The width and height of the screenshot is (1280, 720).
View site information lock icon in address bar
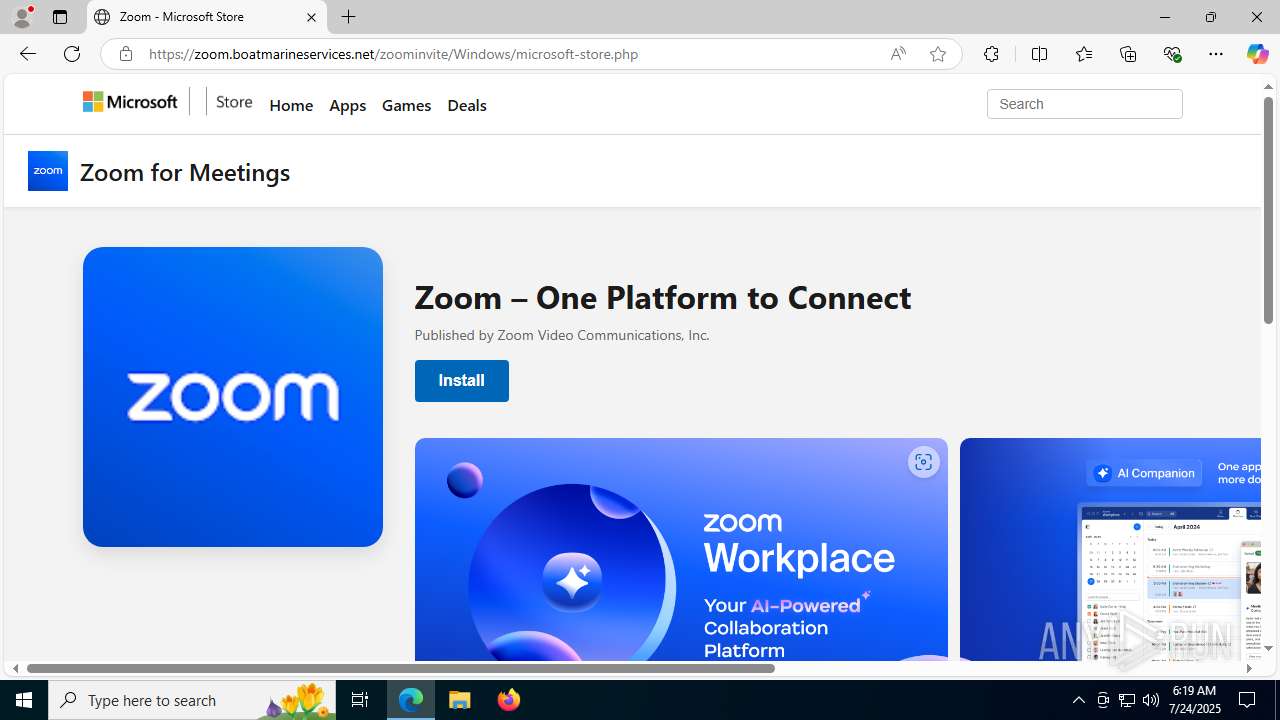tap(125, 54)
